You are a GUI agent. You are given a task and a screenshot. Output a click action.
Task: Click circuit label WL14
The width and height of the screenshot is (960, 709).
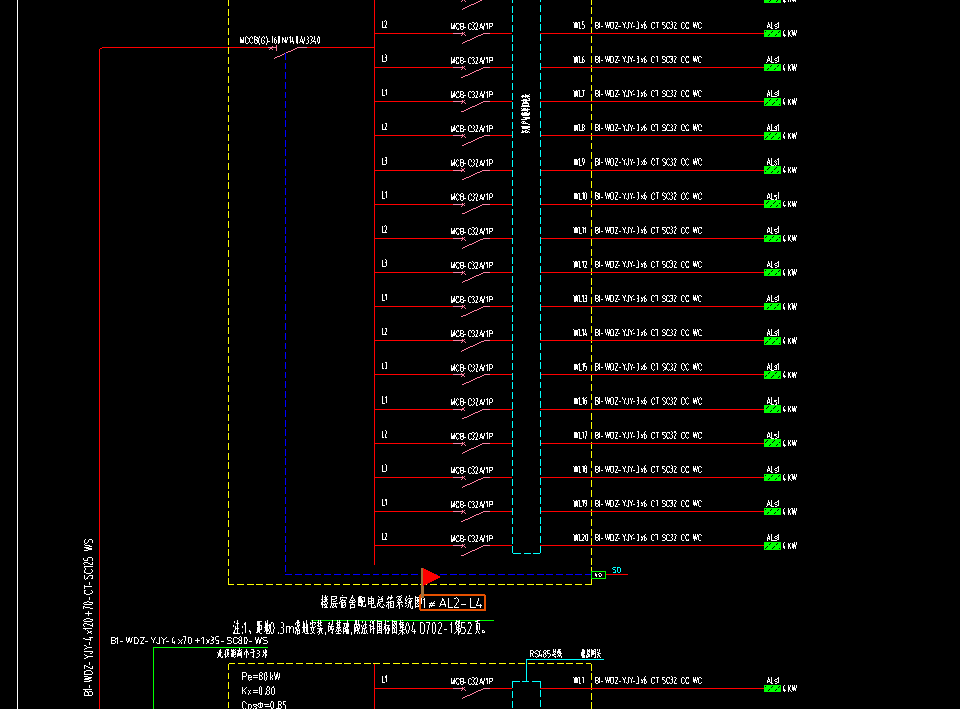[580, 333]
